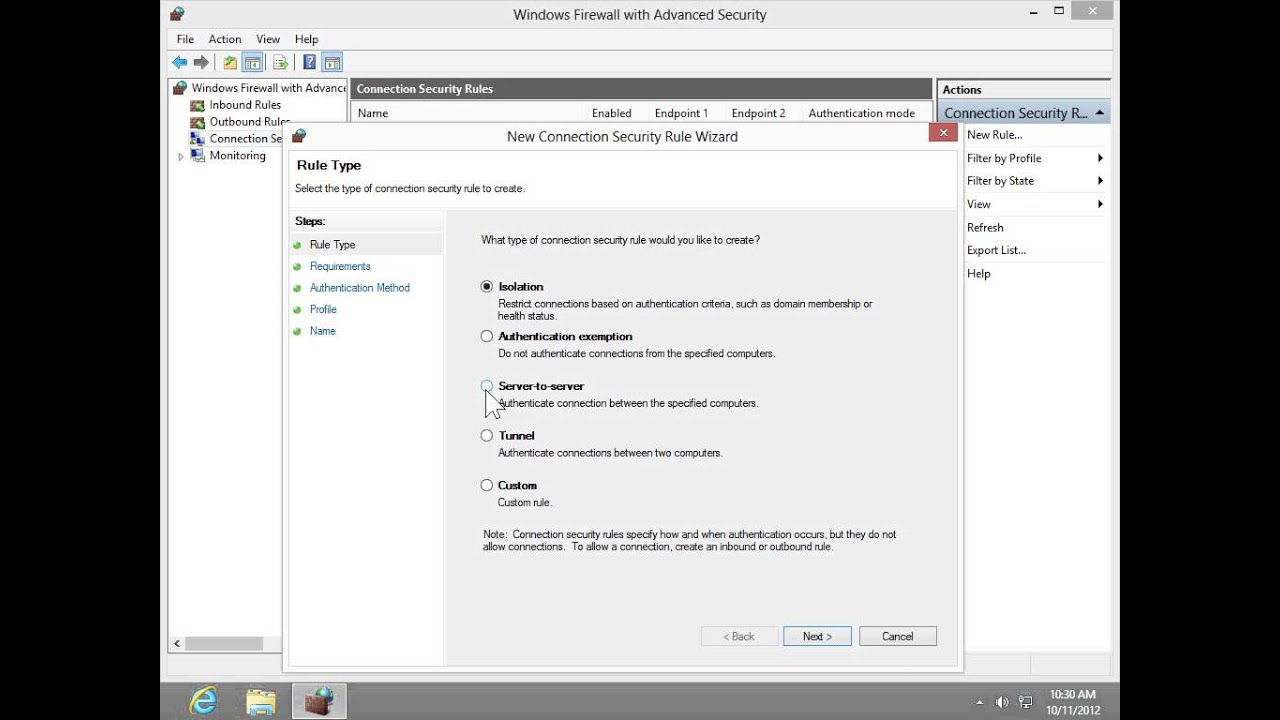
Task: Expand the View submenu in Actions
Action: [1100, 204]
